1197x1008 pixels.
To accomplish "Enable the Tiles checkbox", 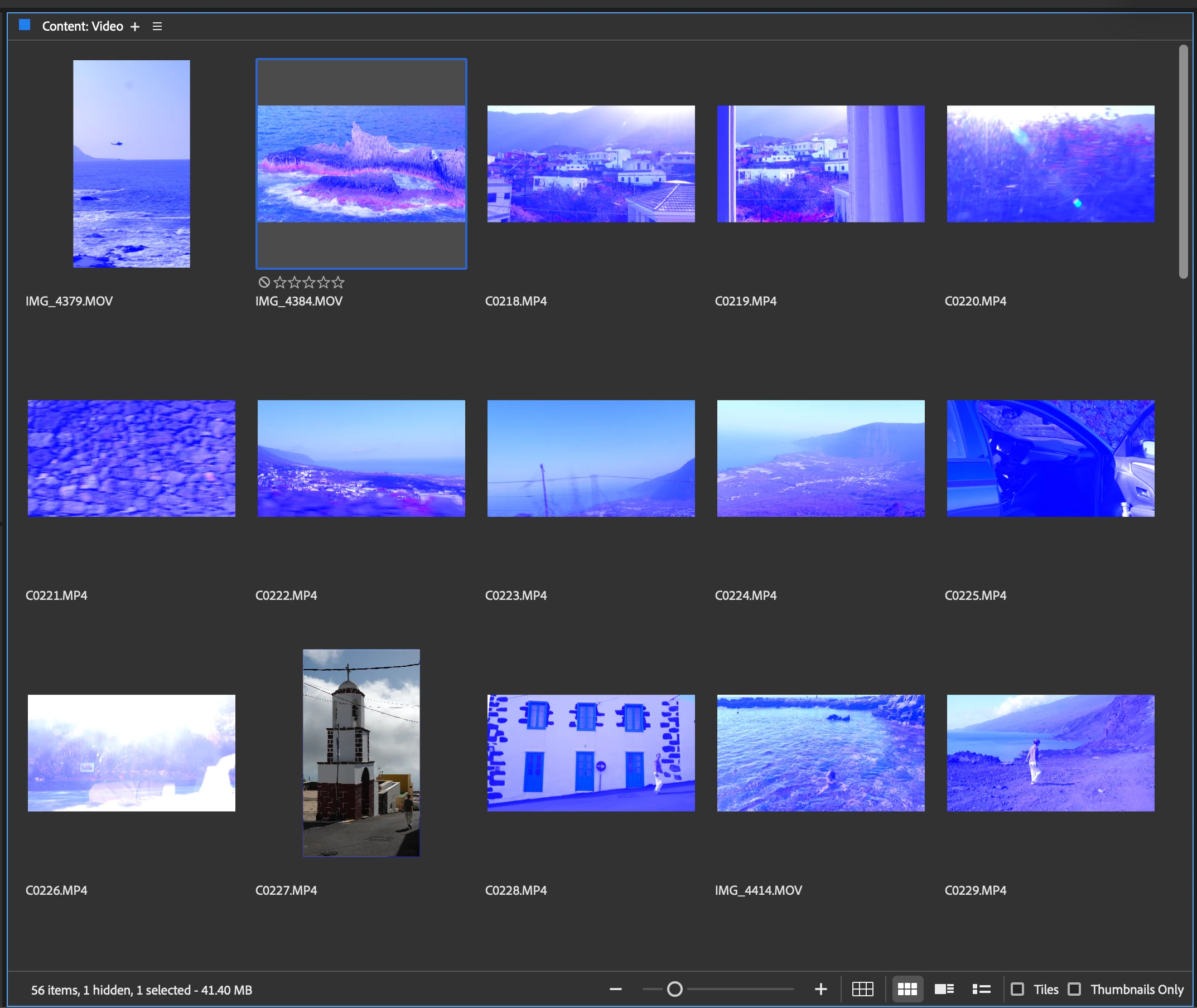I will 1017,989.
